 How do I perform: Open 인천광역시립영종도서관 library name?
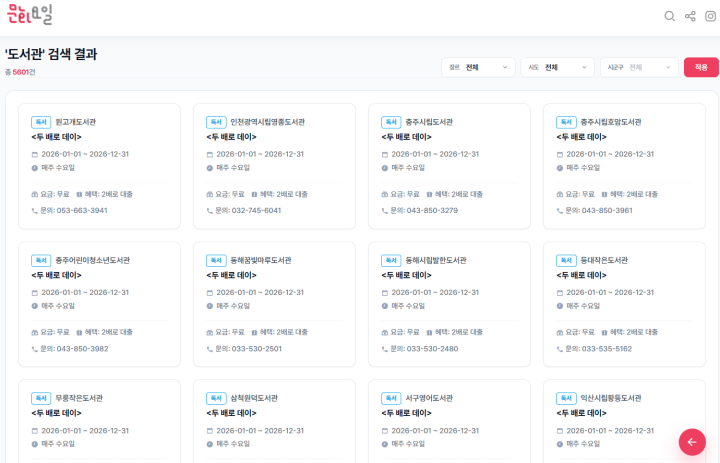(267, 122)
